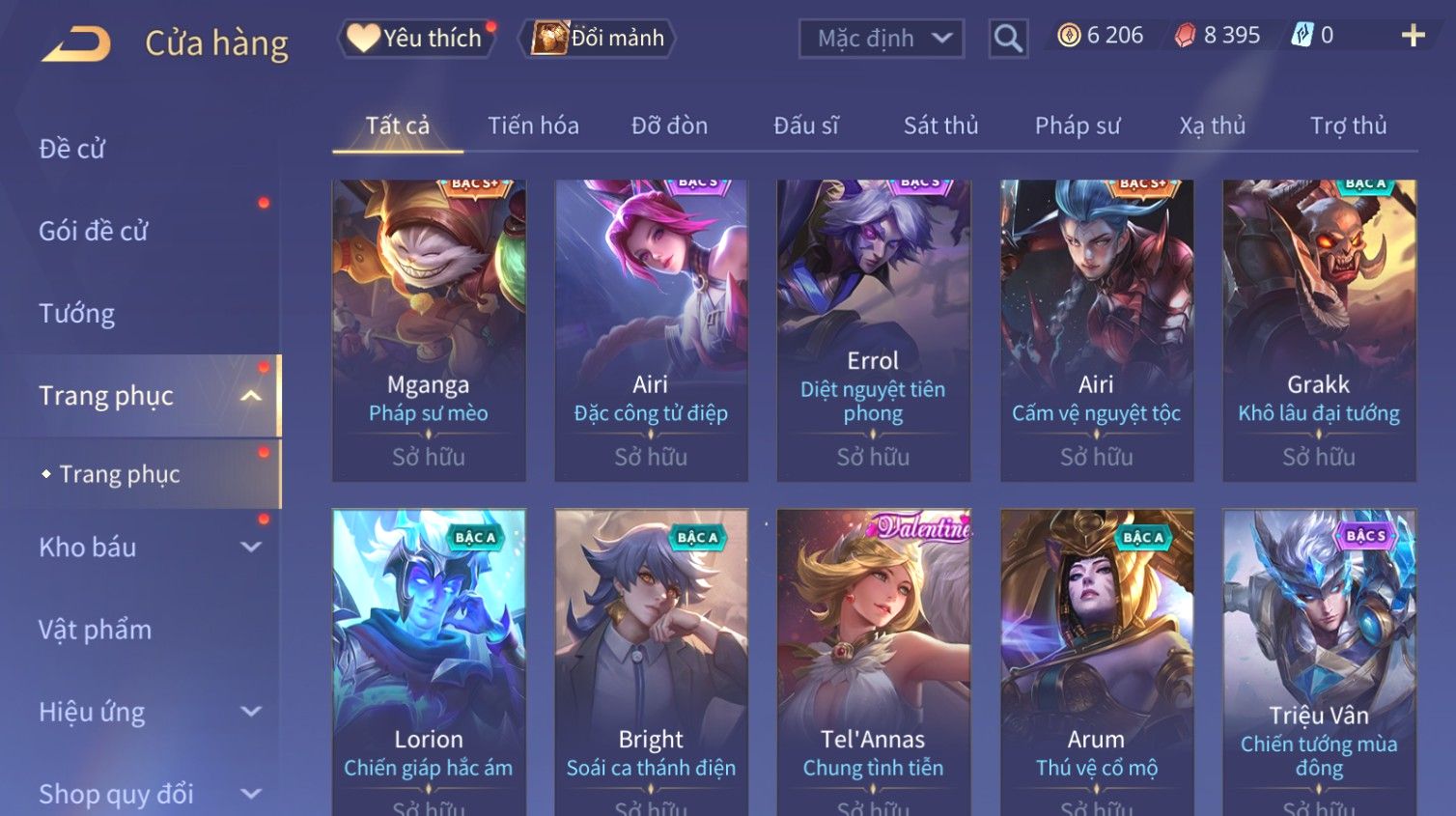Click the red ruby currency icon
The width and height of the screenshot is (1456, 816).
point(1185,36)
